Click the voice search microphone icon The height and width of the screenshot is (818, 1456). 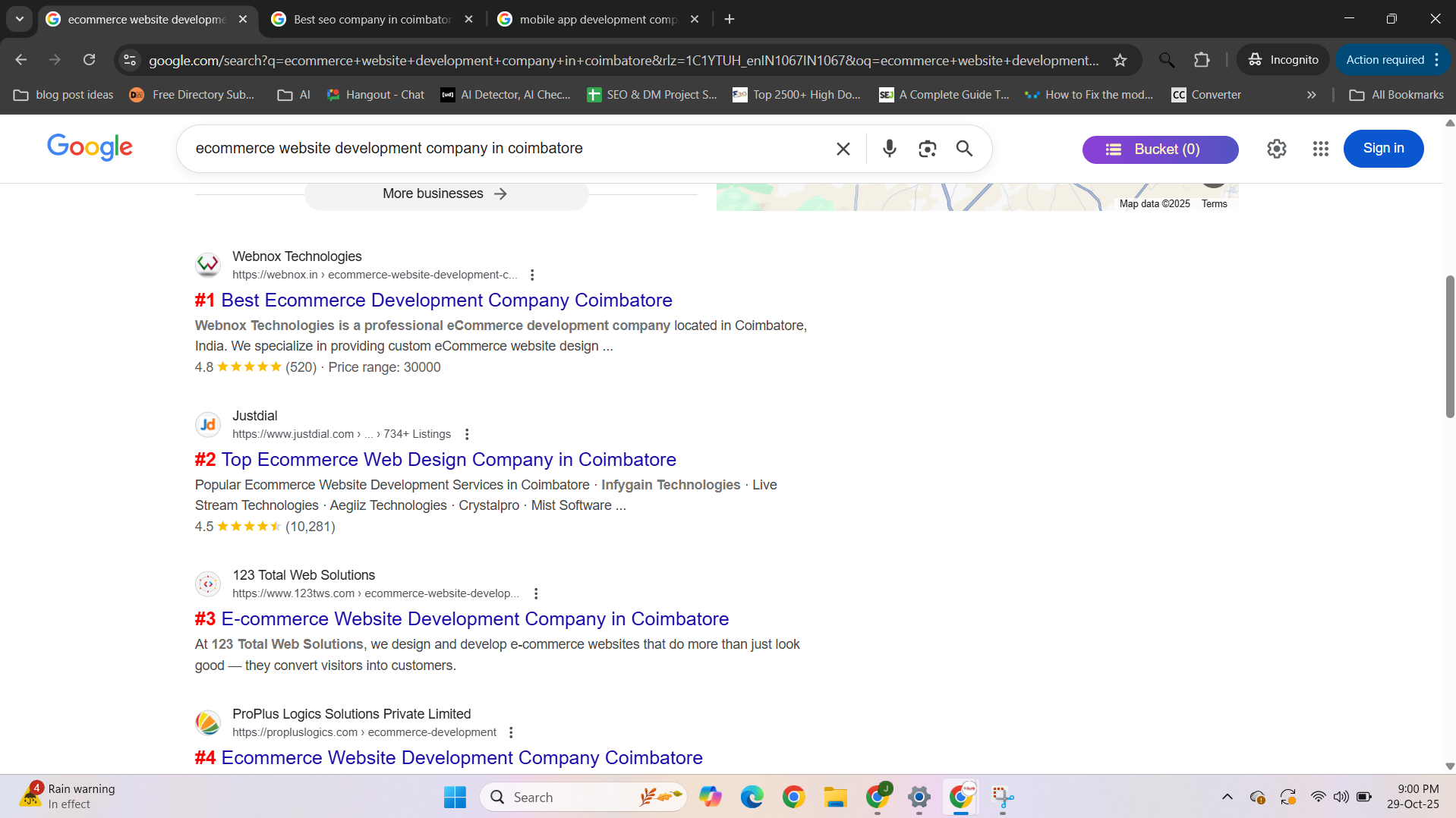pos(889,149)
